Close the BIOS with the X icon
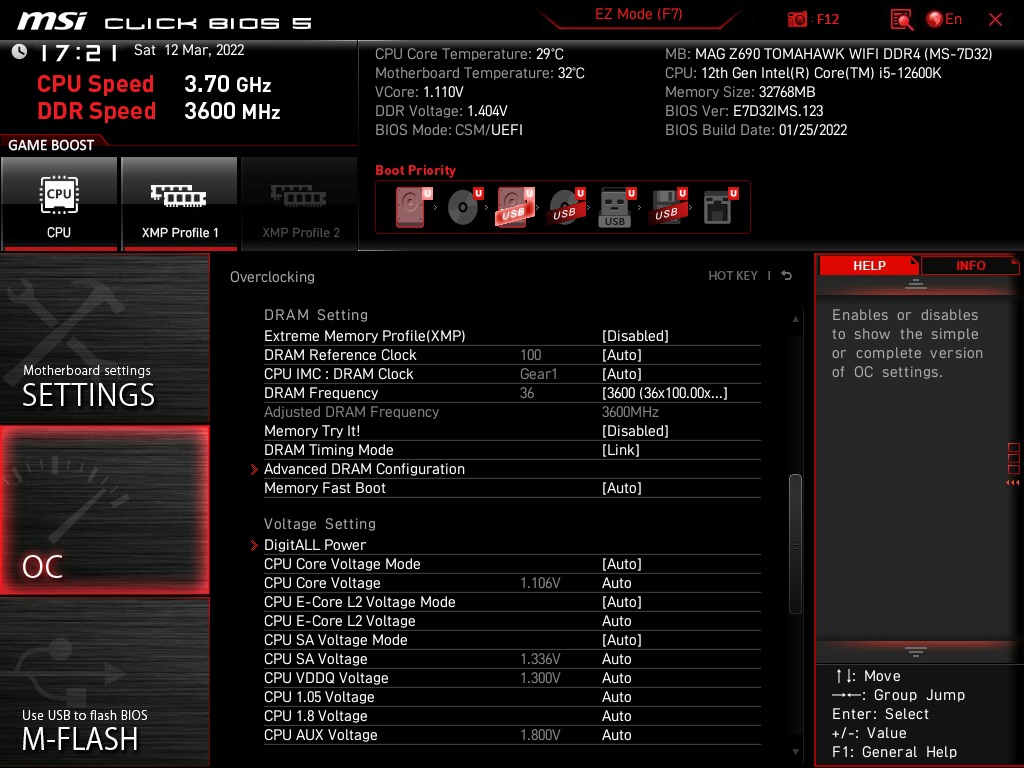Viewport: 1024px width, 768px height. pos(995,20)
